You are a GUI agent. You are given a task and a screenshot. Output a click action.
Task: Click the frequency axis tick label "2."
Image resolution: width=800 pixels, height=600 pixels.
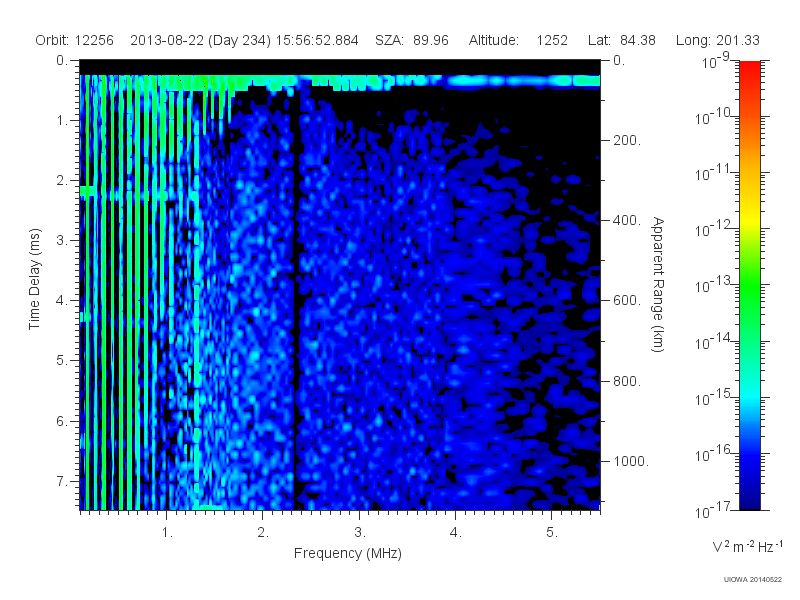coord(263,533)
